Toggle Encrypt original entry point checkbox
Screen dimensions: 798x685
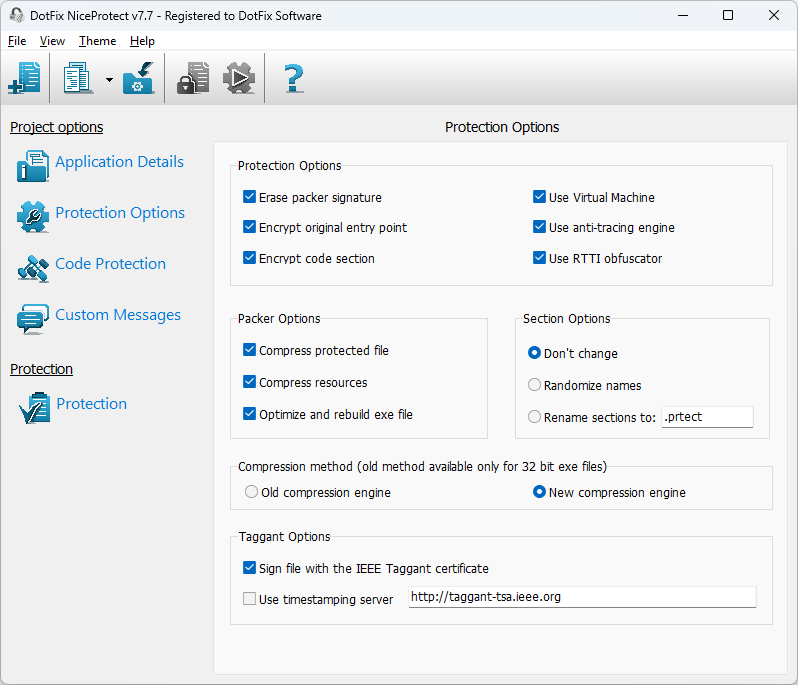point(249,227)
